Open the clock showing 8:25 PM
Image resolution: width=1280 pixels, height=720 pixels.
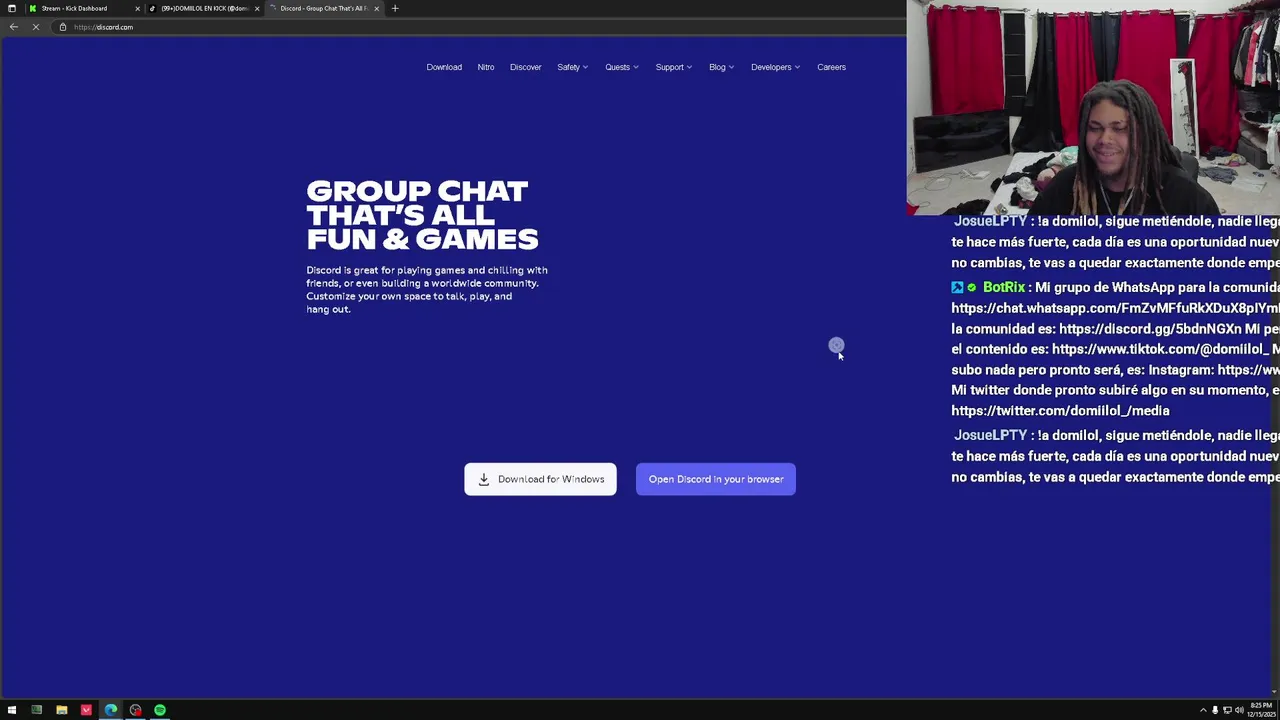pyautogui.click(x=1260, y=710)
